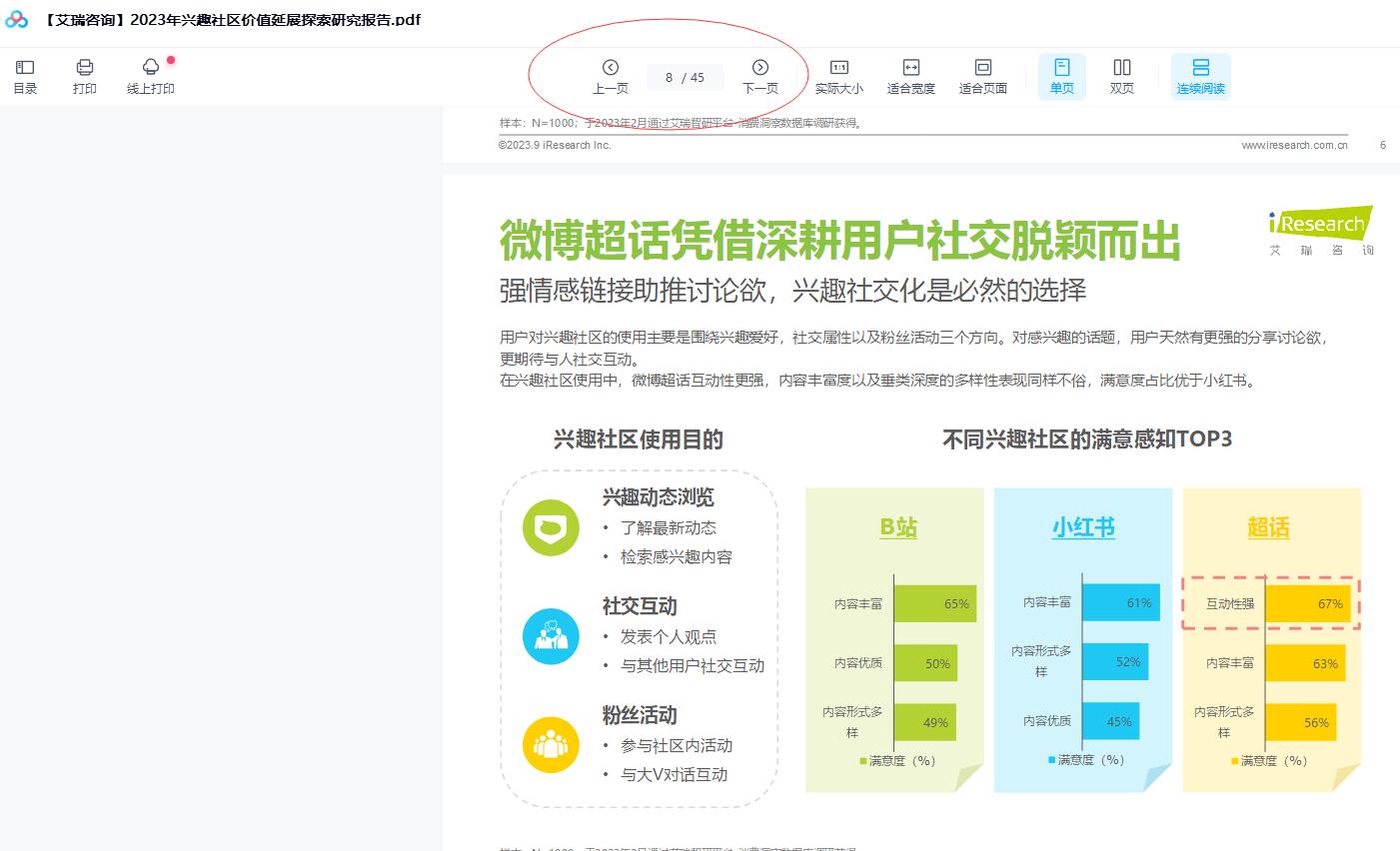Image resolution: width=1400 pixels, height=851 pixels.
Task: Choose 适合宽度 fit width view
Action: 911,76
